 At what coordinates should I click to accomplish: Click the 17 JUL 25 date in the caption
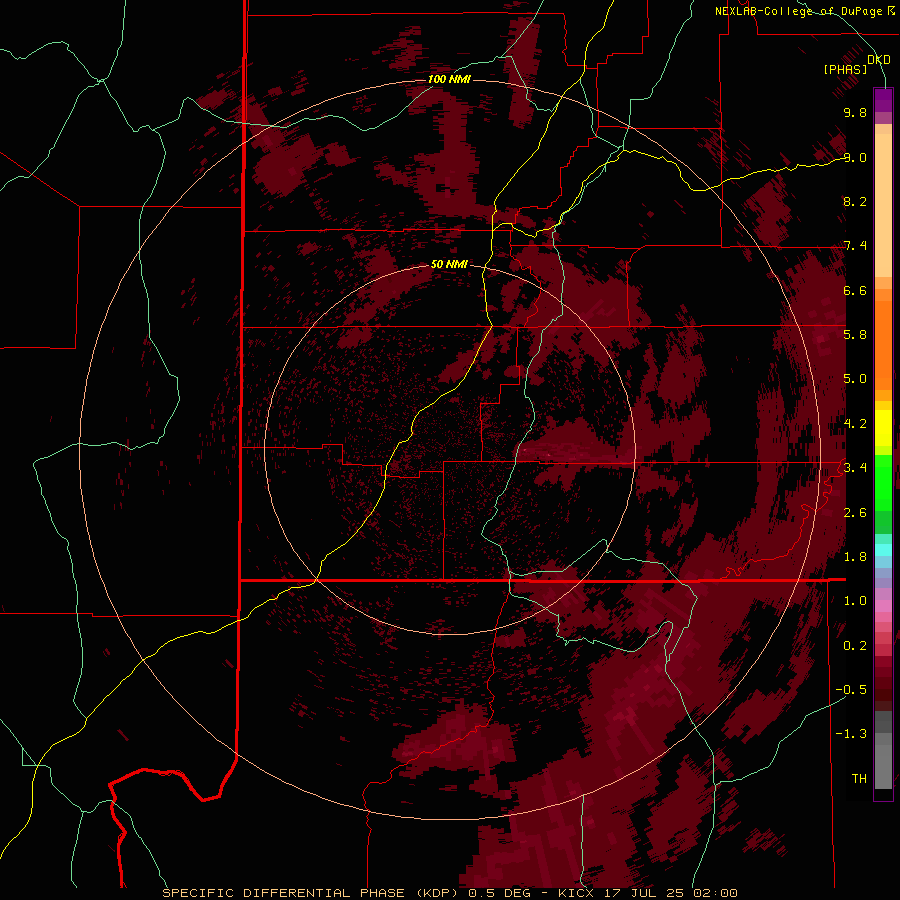pos(645,893)
